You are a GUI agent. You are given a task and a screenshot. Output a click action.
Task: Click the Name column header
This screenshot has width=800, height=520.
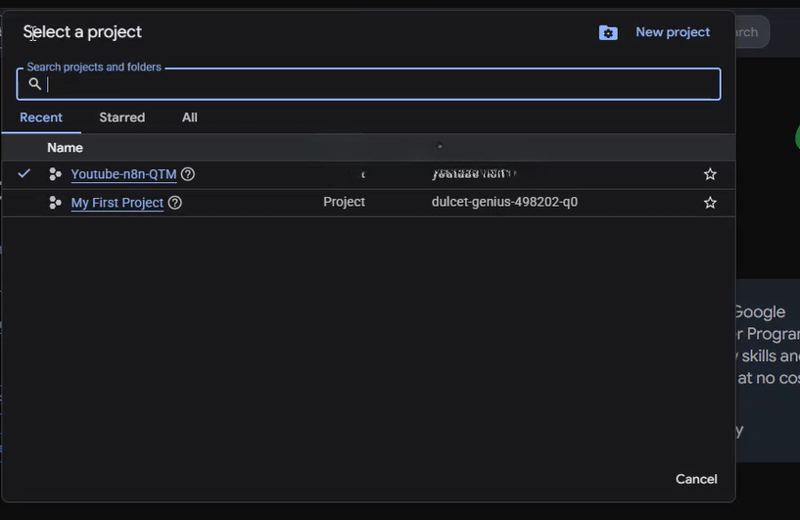(65, 148)
